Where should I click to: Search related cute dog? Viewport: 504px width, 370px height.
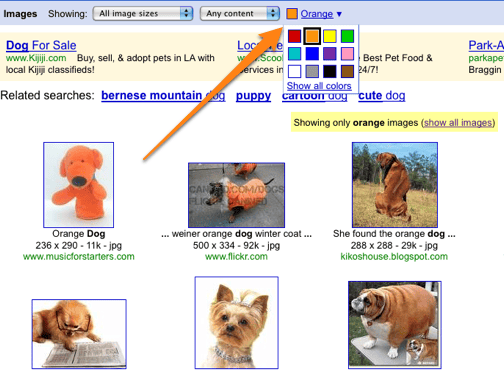pos(382,96)
